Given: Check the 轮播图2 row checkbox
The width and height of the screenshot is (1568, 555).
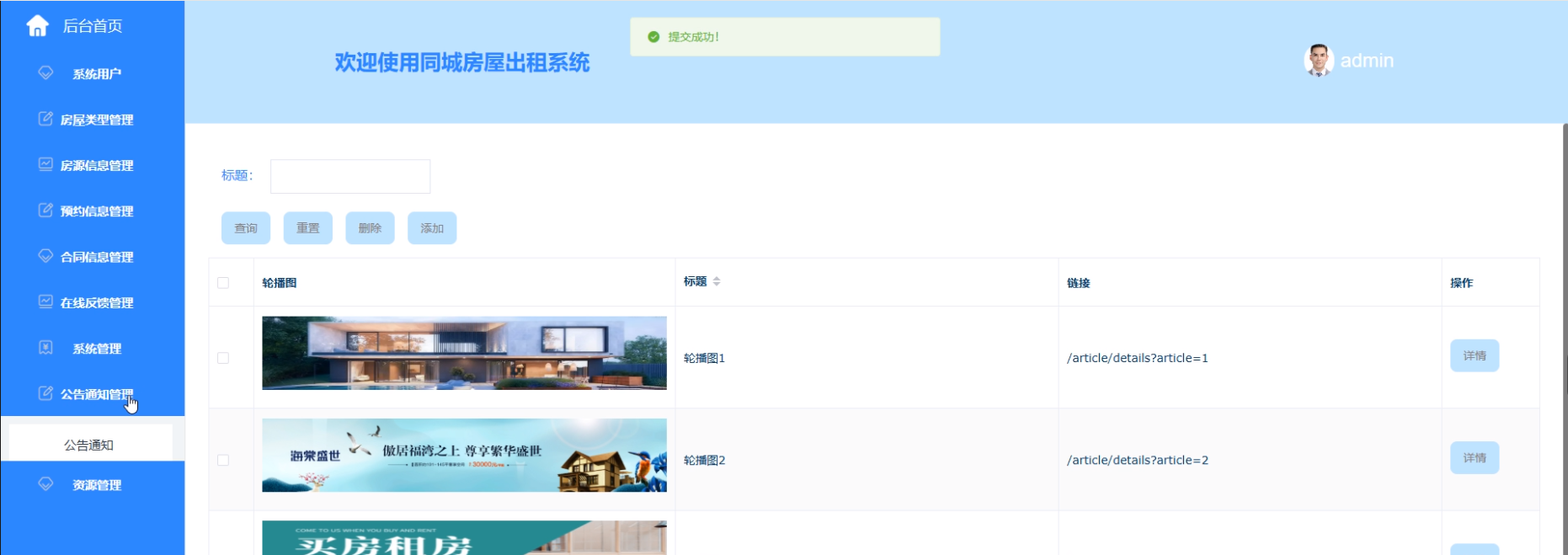Looking at the screenshot, I should (x=223, y=460).
